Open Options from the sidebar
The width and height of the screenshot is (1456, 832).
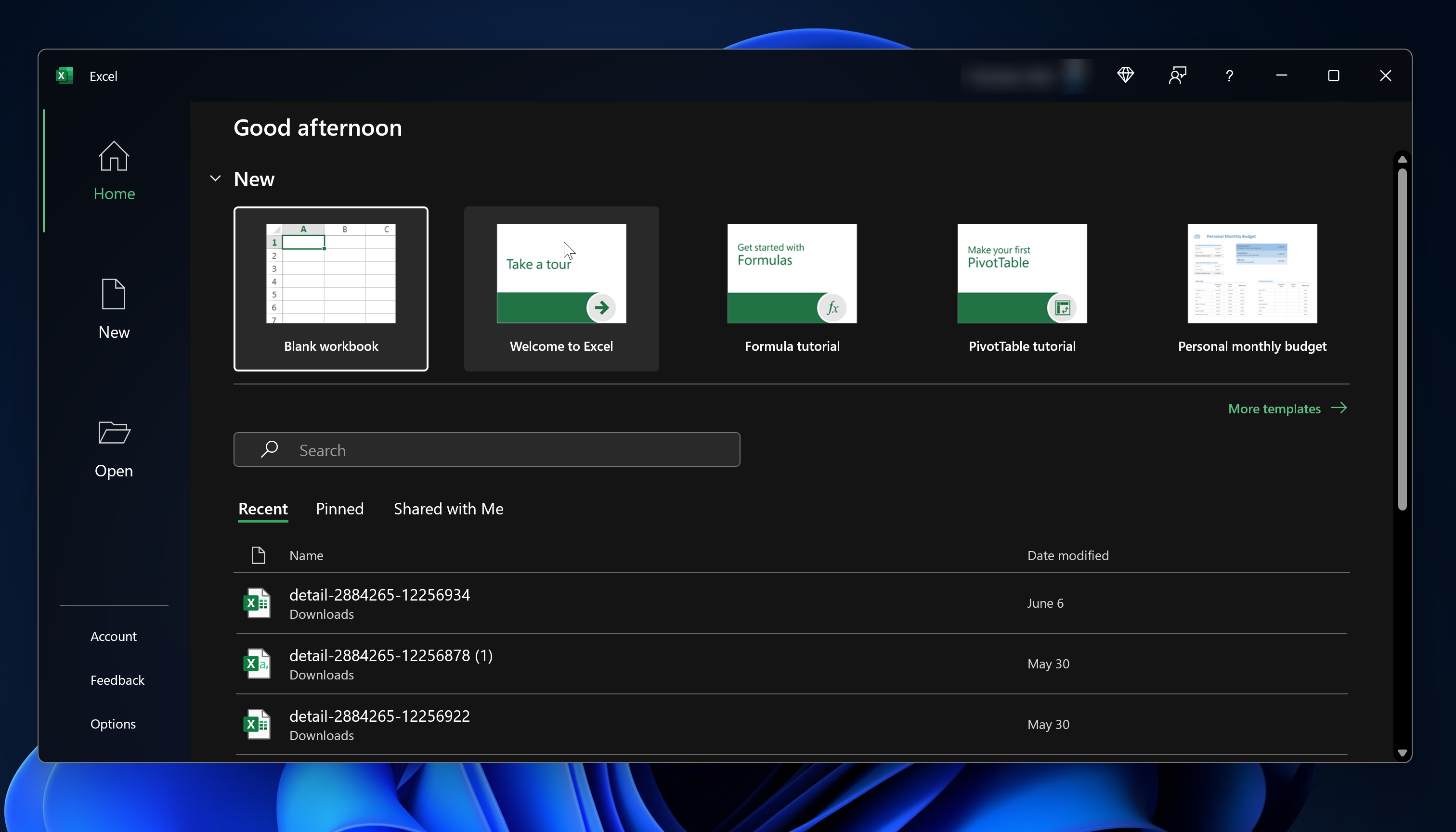[x=113, y=723]
